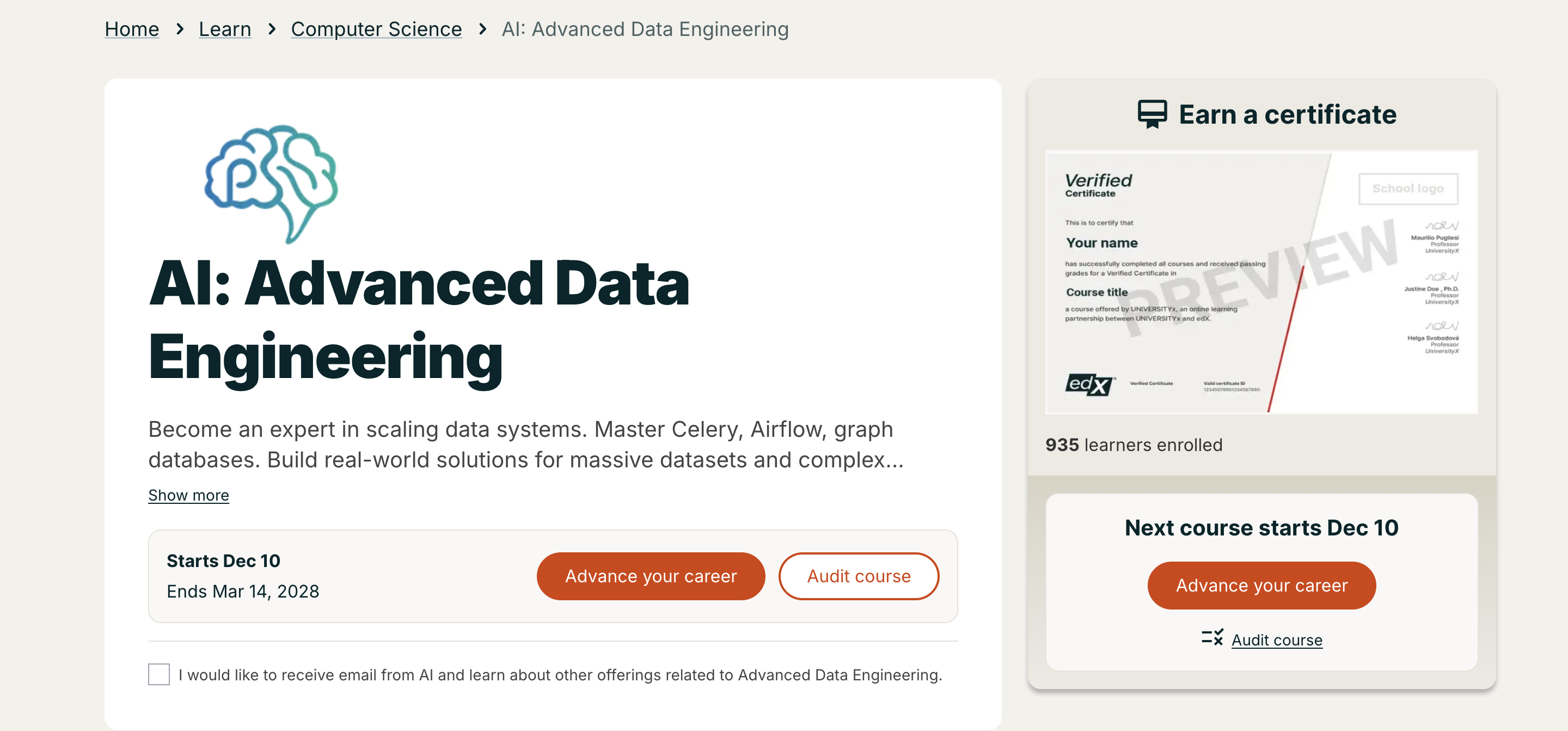Click the chevron after Computer Science
1568x731 pixels.
482,29
